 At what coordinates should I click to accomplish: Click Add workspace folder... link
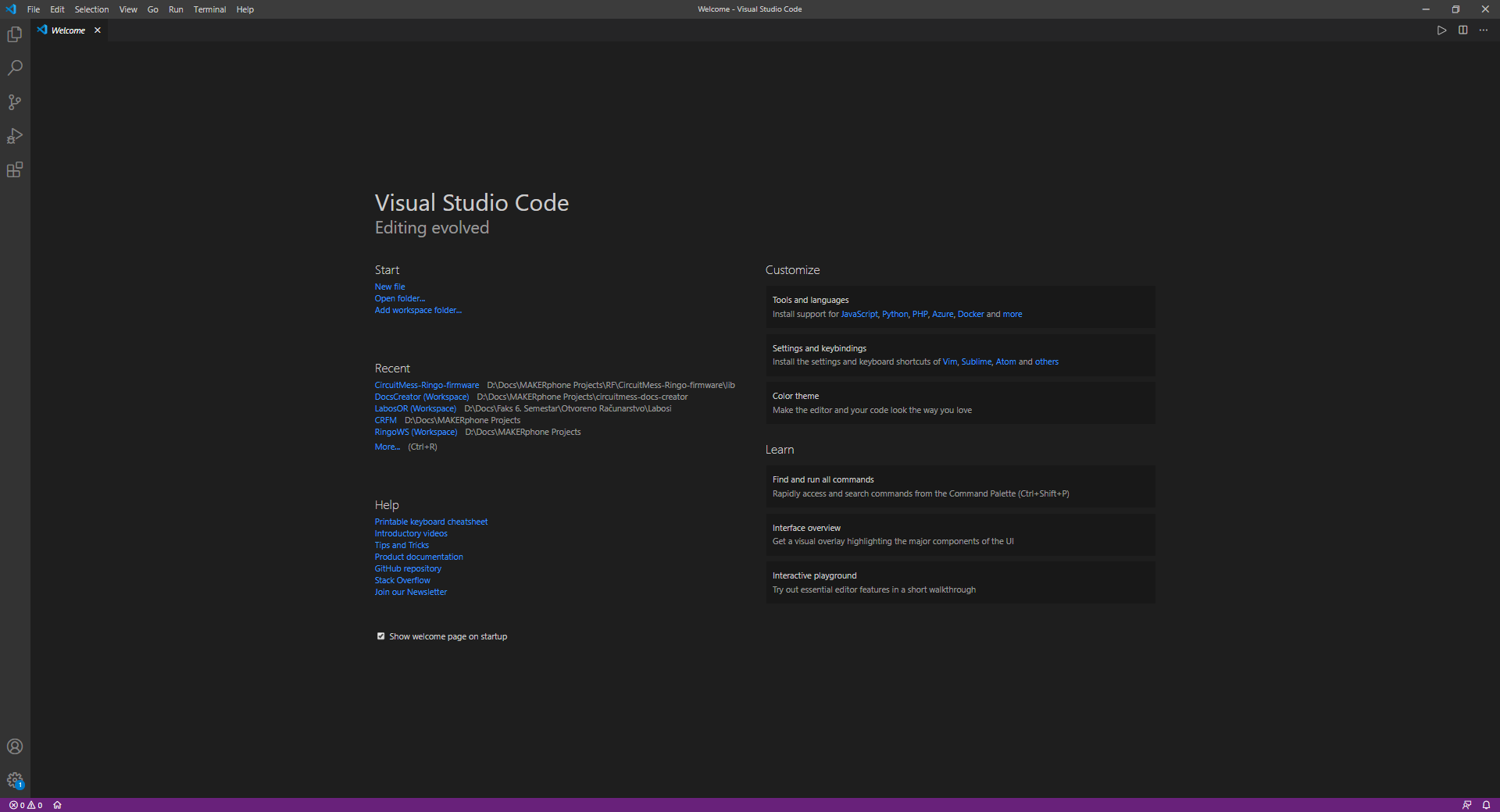[x=418, y=310]
